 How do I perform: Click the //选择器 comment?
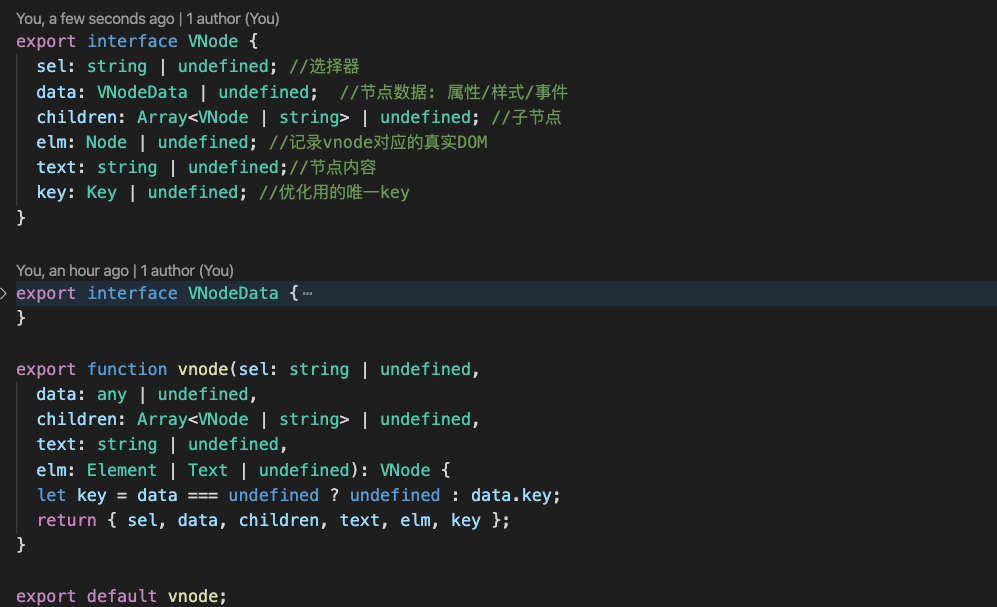323,67
